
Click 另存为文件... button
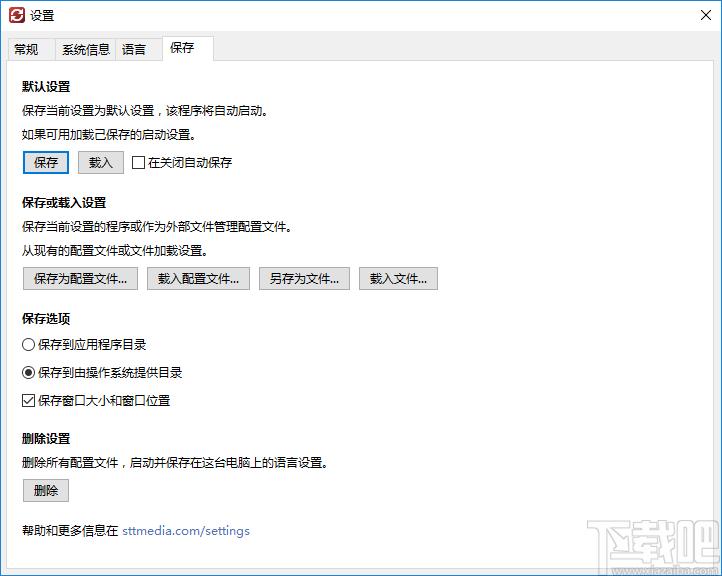(304, 279)
